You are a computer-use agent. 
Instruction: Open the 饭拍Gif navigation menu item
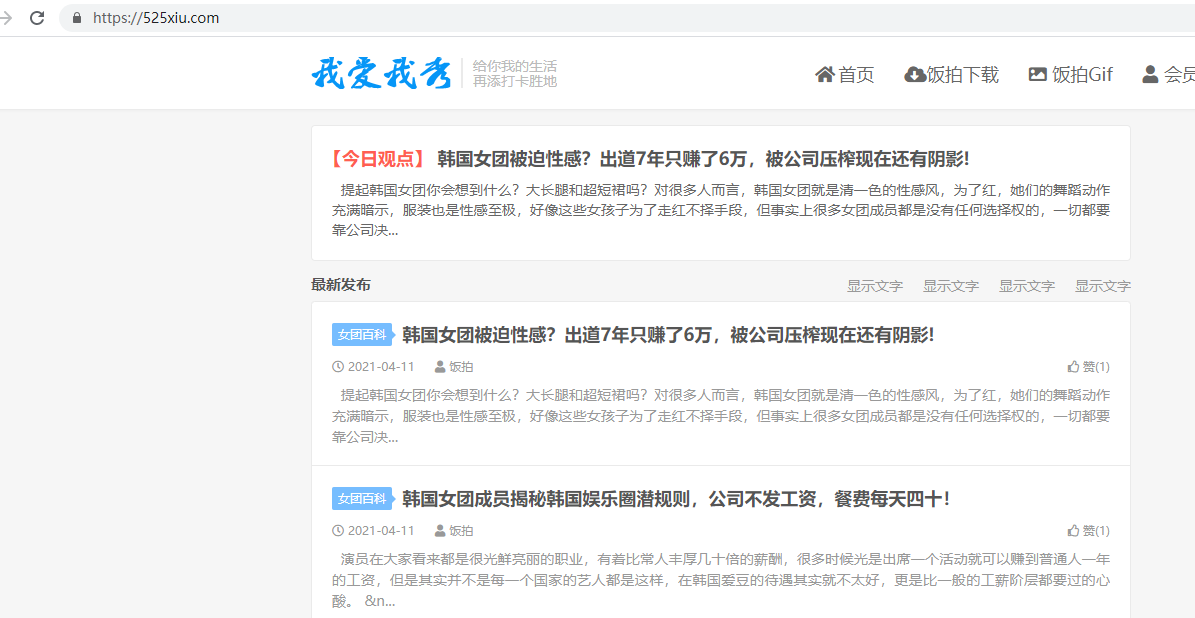[x=1082, y=75]
